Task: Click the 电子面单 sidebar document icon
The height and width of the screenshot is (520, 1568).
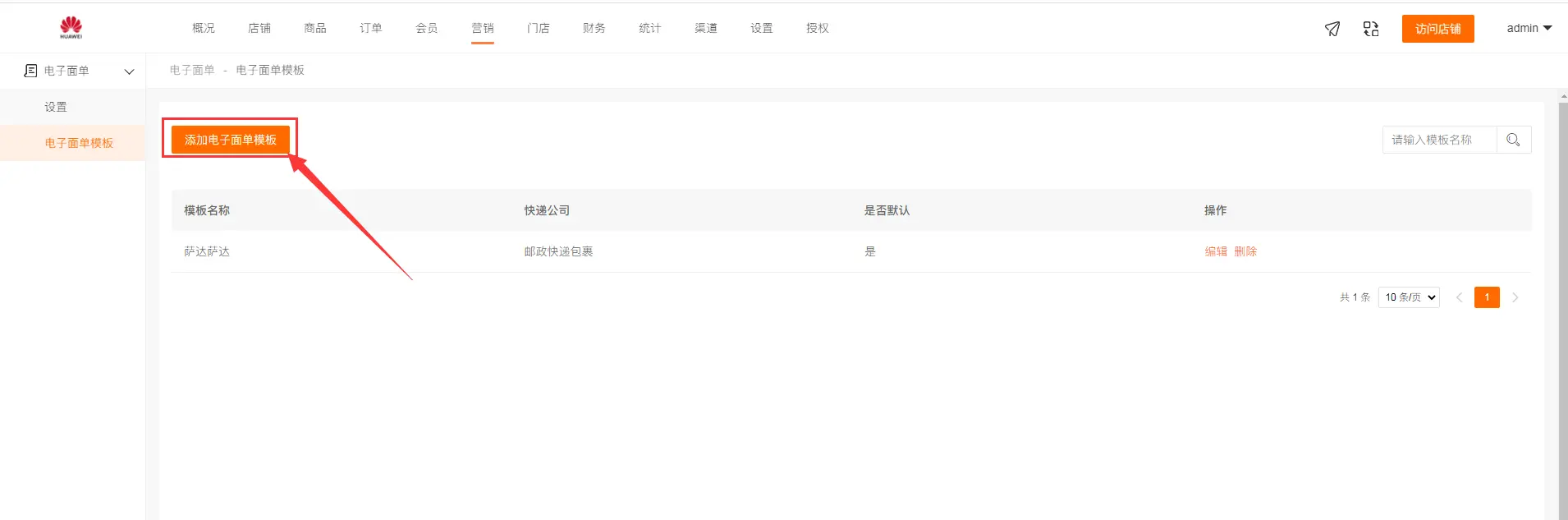Action: 31,71
